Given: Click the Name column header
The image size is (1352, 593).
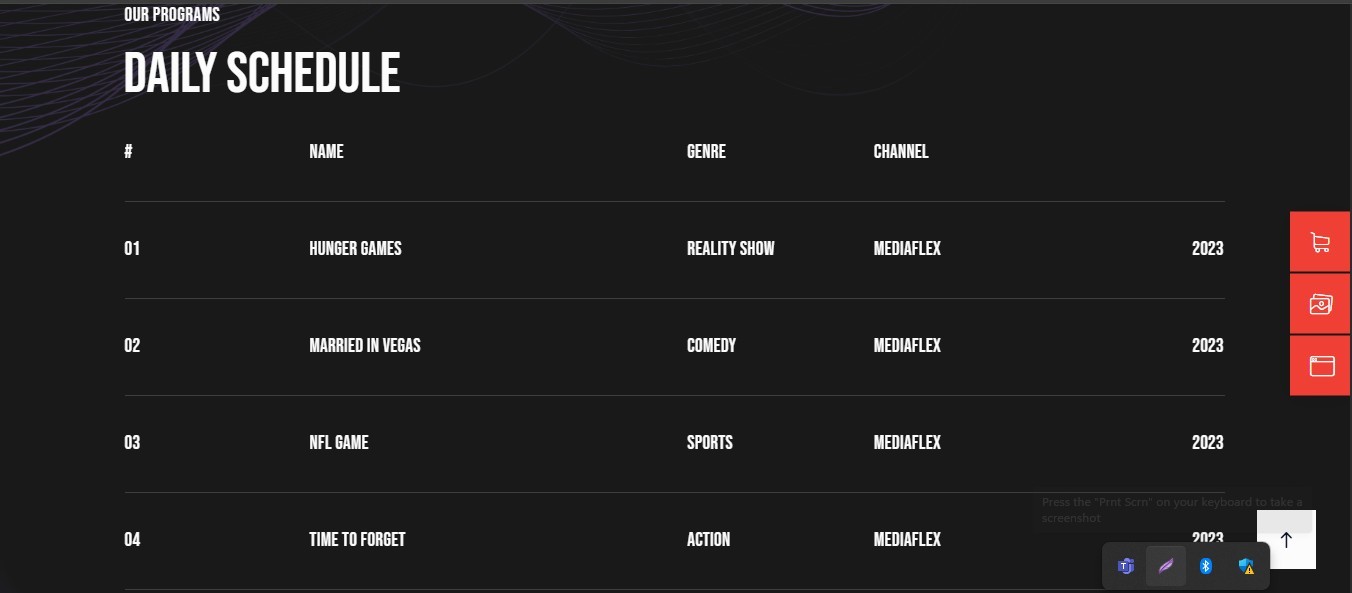Looking at the screenshot, I should tap(326, 151).
